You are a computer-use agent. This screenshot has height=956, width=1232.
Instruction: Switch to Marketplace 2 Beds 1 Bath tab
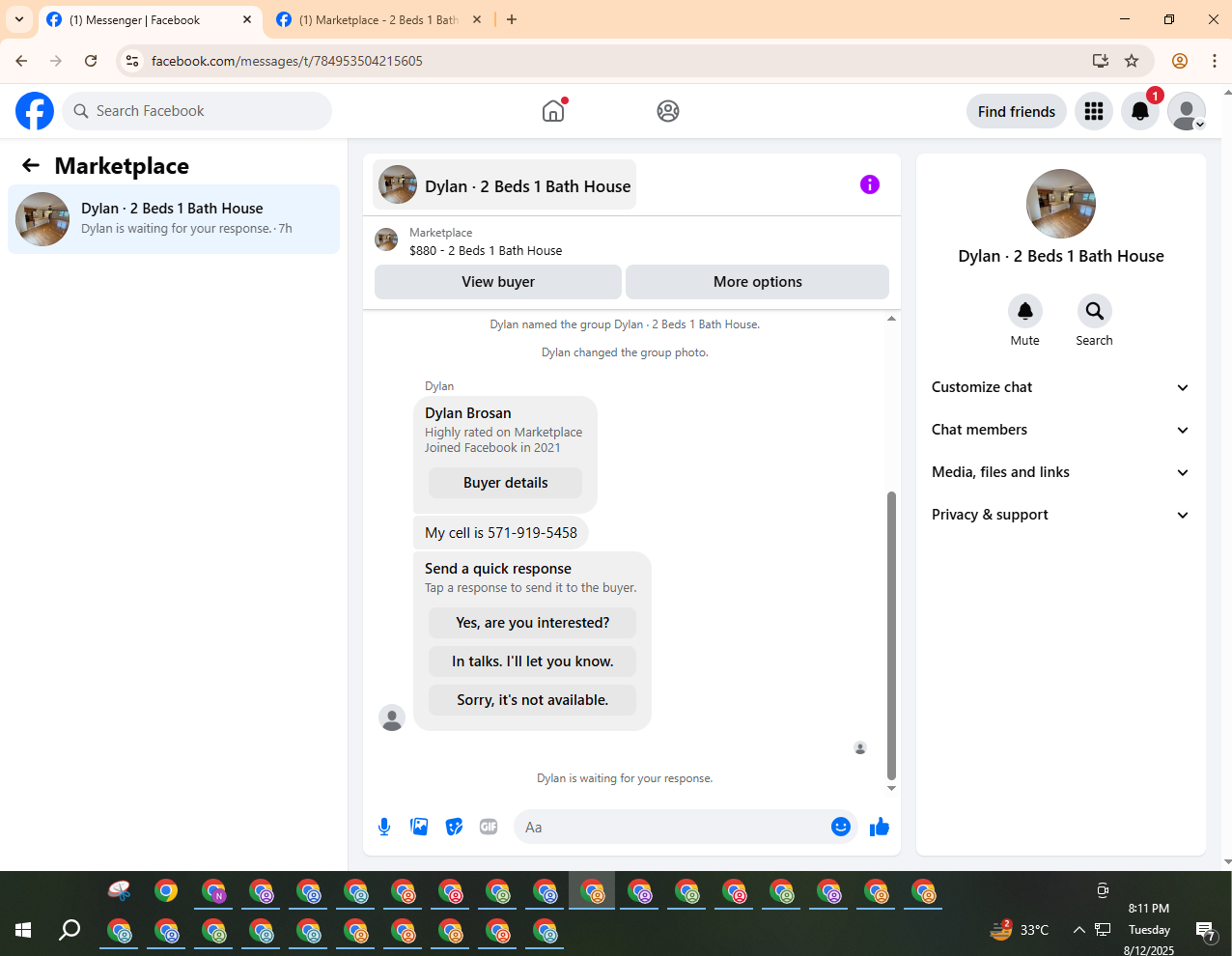pos(378,19)
